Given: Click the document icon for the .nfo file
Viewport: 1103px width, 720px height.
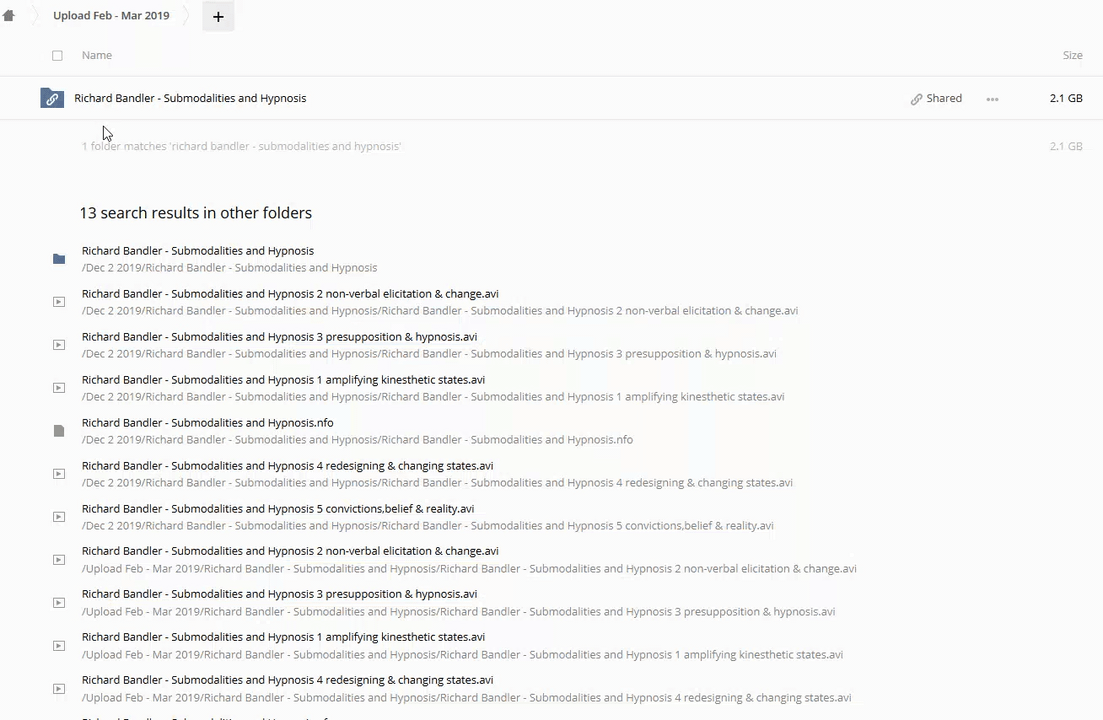Looking at the screenshot, I should (59, 431).
